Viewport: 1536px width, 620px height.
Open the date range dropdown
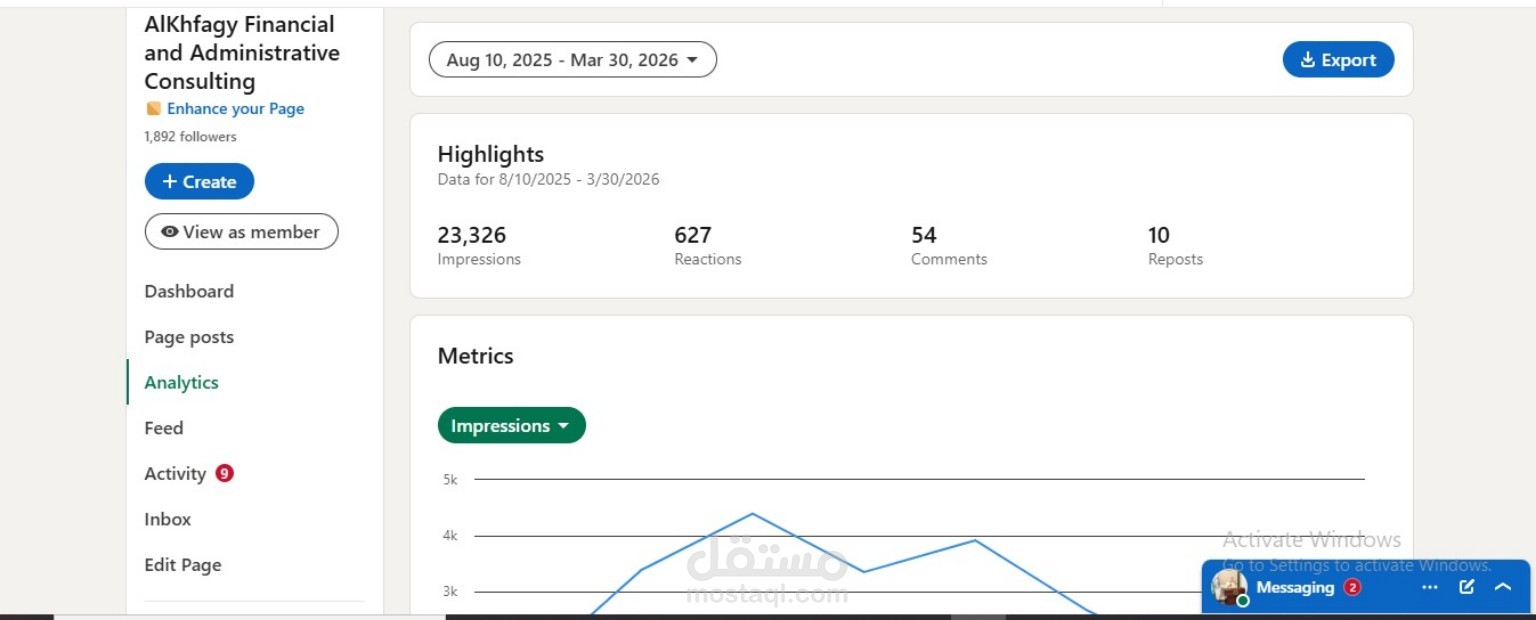(573, 60)
